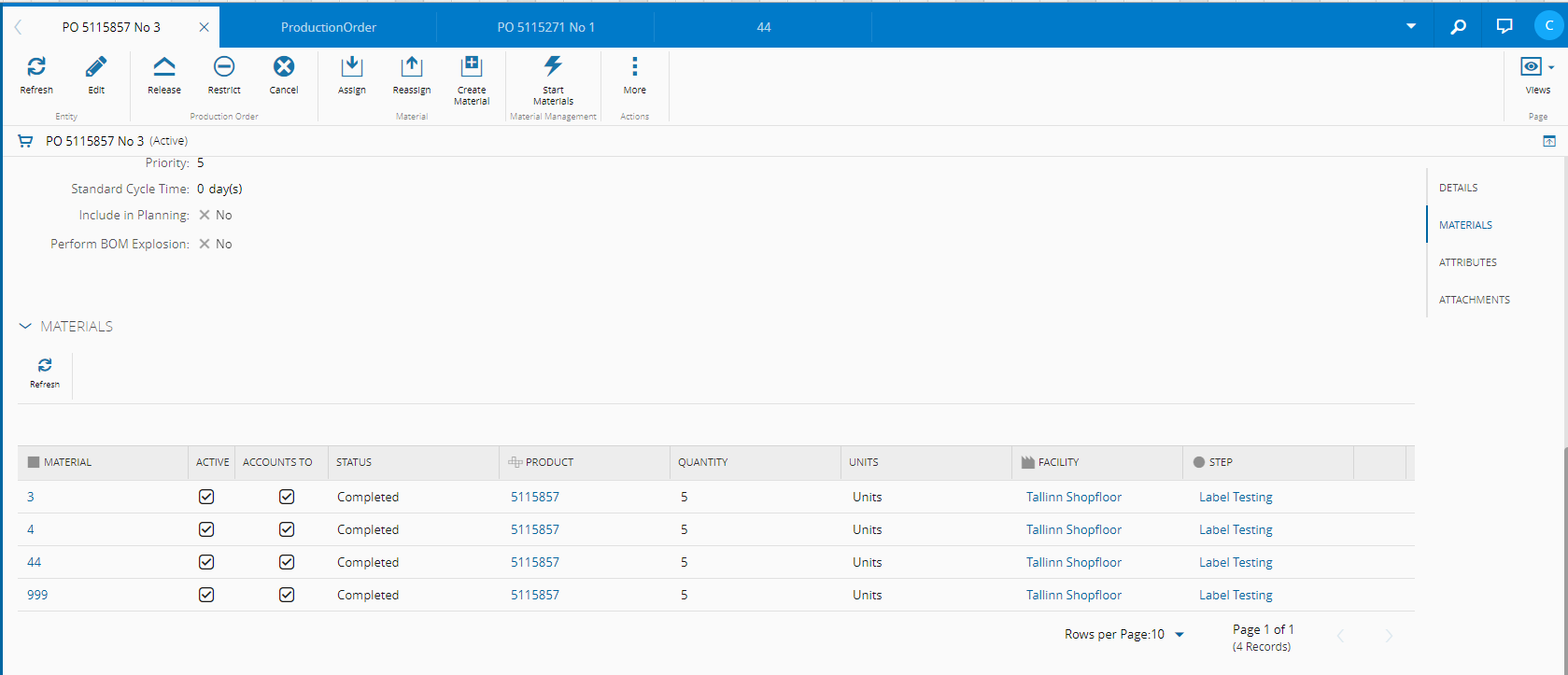The image size is (1568, 675).
Task: Switch to the ProductionOrder tab
Action: (x=329, y=27)
